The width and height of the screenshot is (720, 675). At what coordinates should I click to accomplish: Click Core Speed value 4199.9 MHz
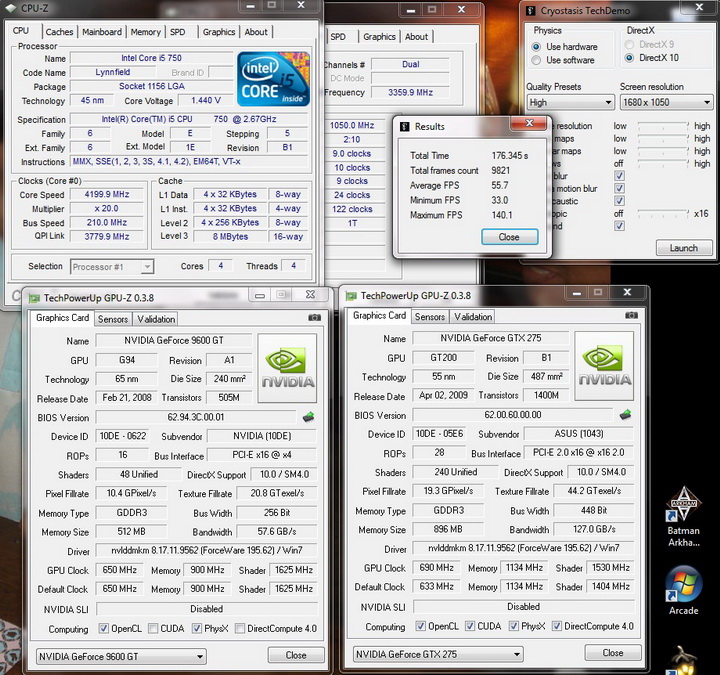click(x=107, y=194)
